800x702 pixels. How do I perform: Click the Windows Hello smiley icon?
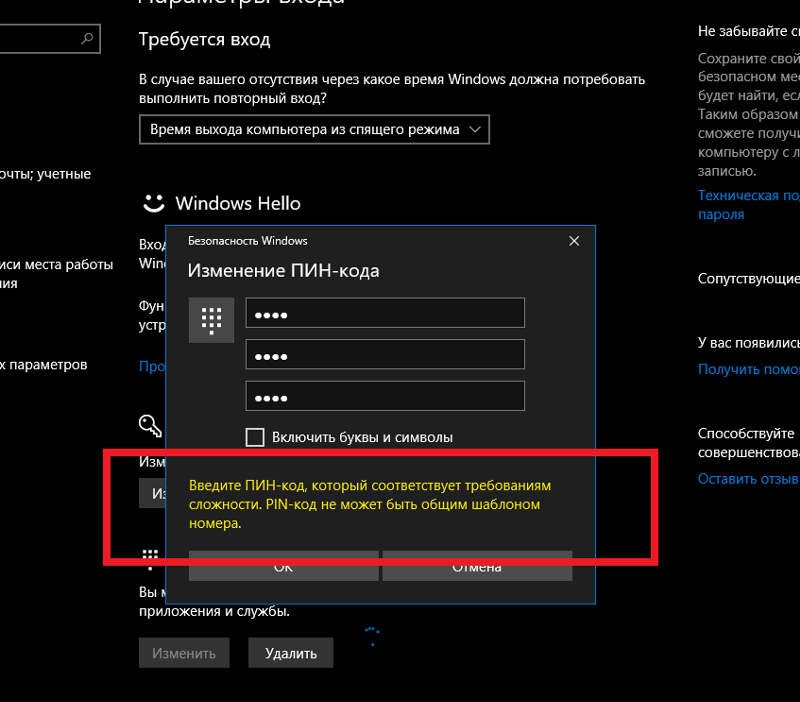tap(153, 203)
